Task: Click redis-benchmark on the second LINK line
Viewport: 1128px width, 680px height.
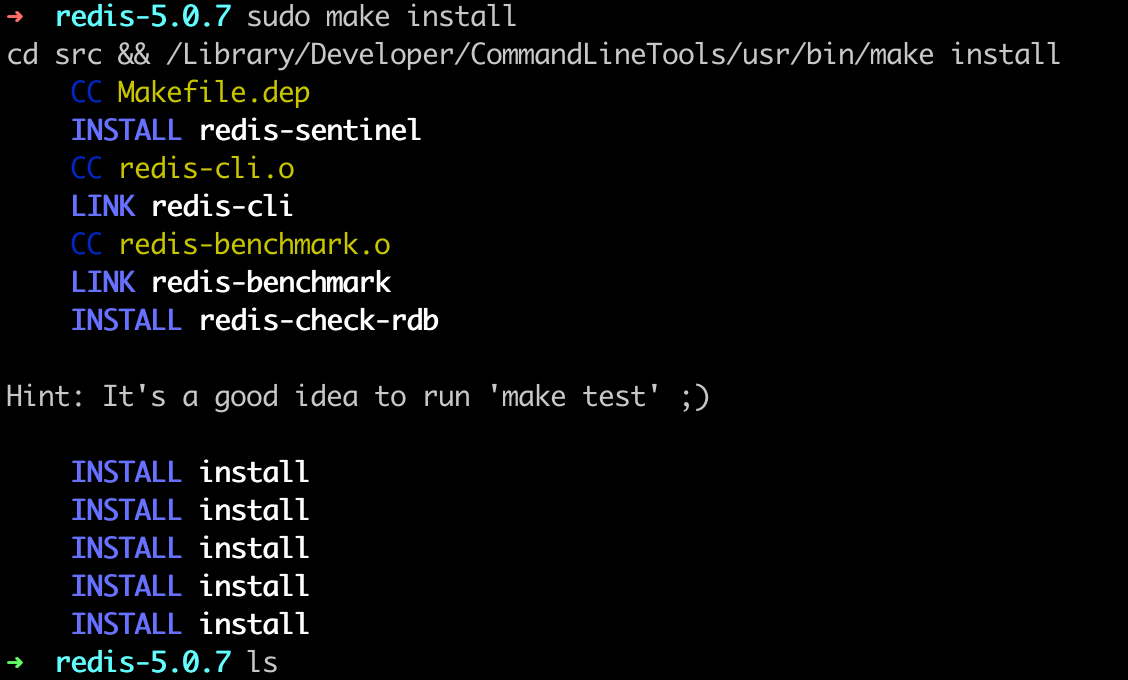Action: 271,282
